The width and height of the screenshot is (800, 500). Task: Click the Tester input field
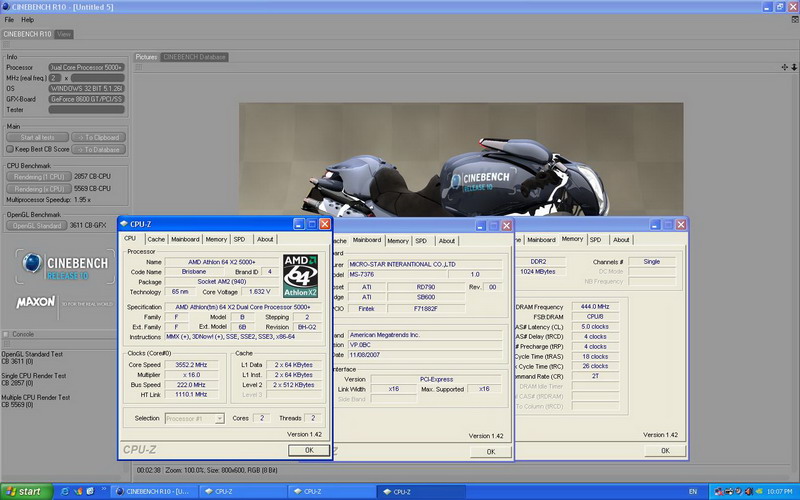85,109
